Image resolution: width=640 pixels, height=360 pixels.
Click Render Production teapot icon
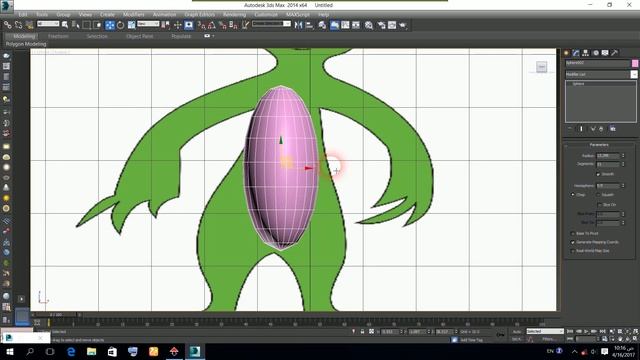[x=403, y=25]
